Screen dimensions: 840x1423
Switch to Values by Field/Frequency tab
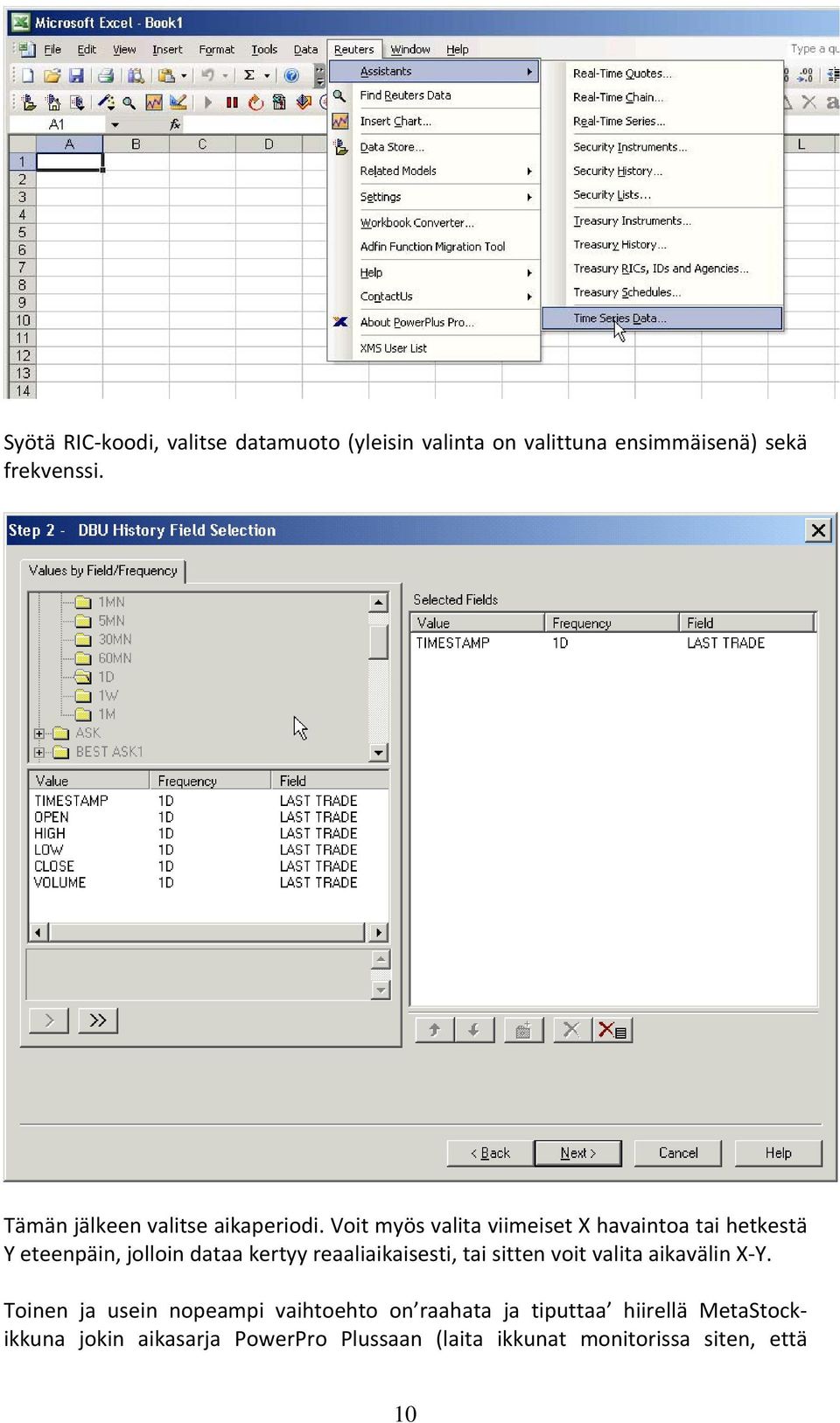pos(103,571)
